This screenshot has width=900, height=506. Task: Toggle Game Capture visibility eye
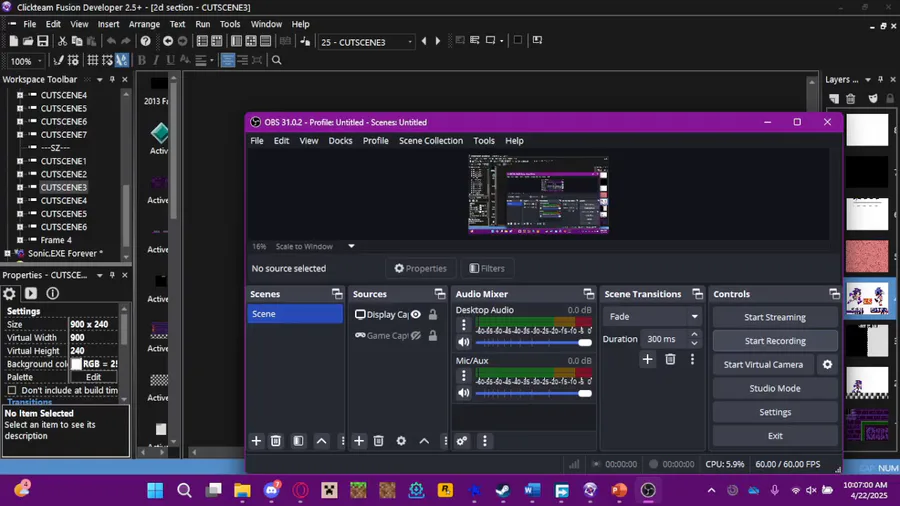[416, 336]
